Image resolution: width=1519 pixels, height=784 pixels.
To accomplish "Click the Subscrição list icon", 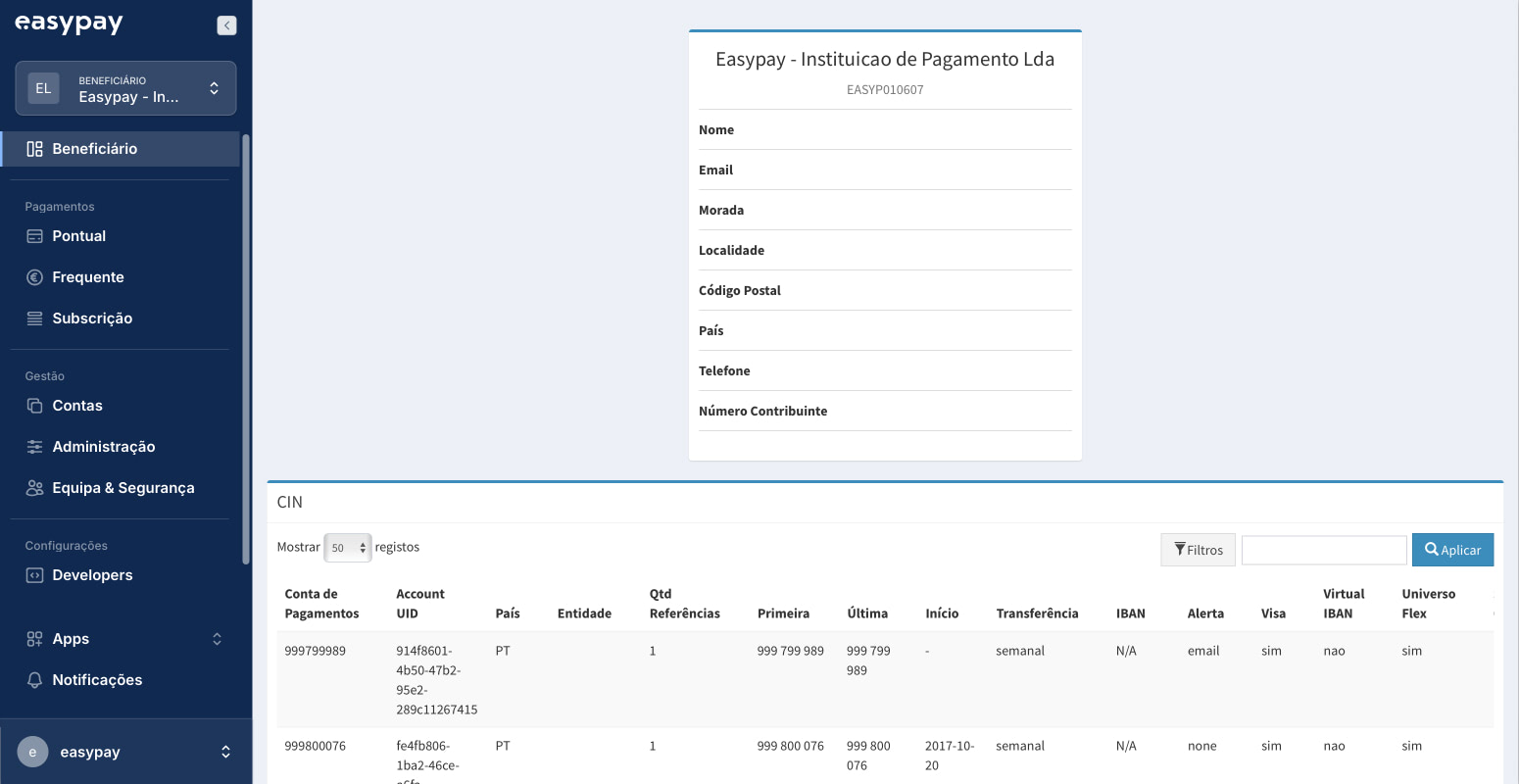I will (x=34, y=318).
